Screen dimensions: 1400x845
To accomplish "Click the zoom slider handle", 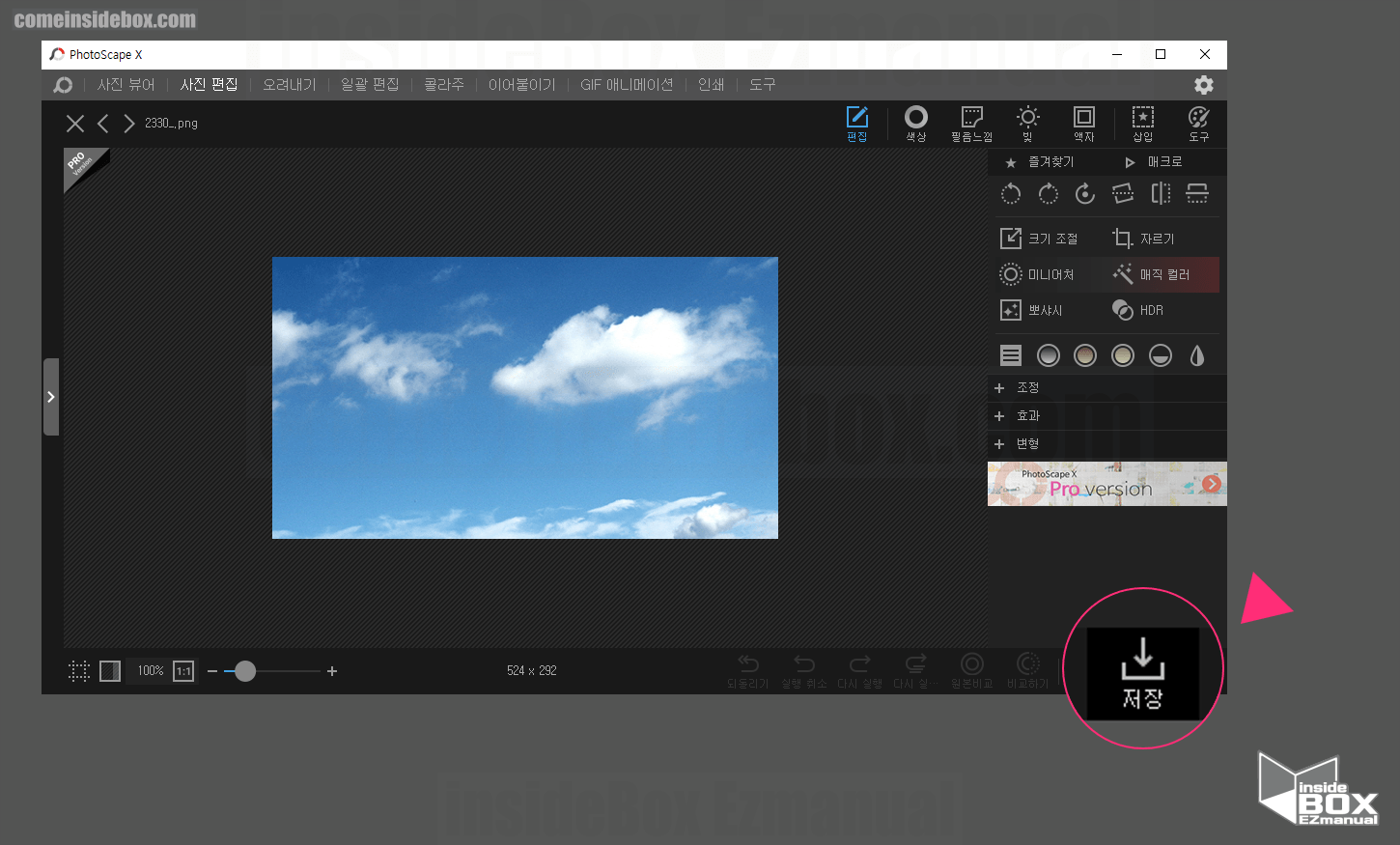I will [245, 671].
